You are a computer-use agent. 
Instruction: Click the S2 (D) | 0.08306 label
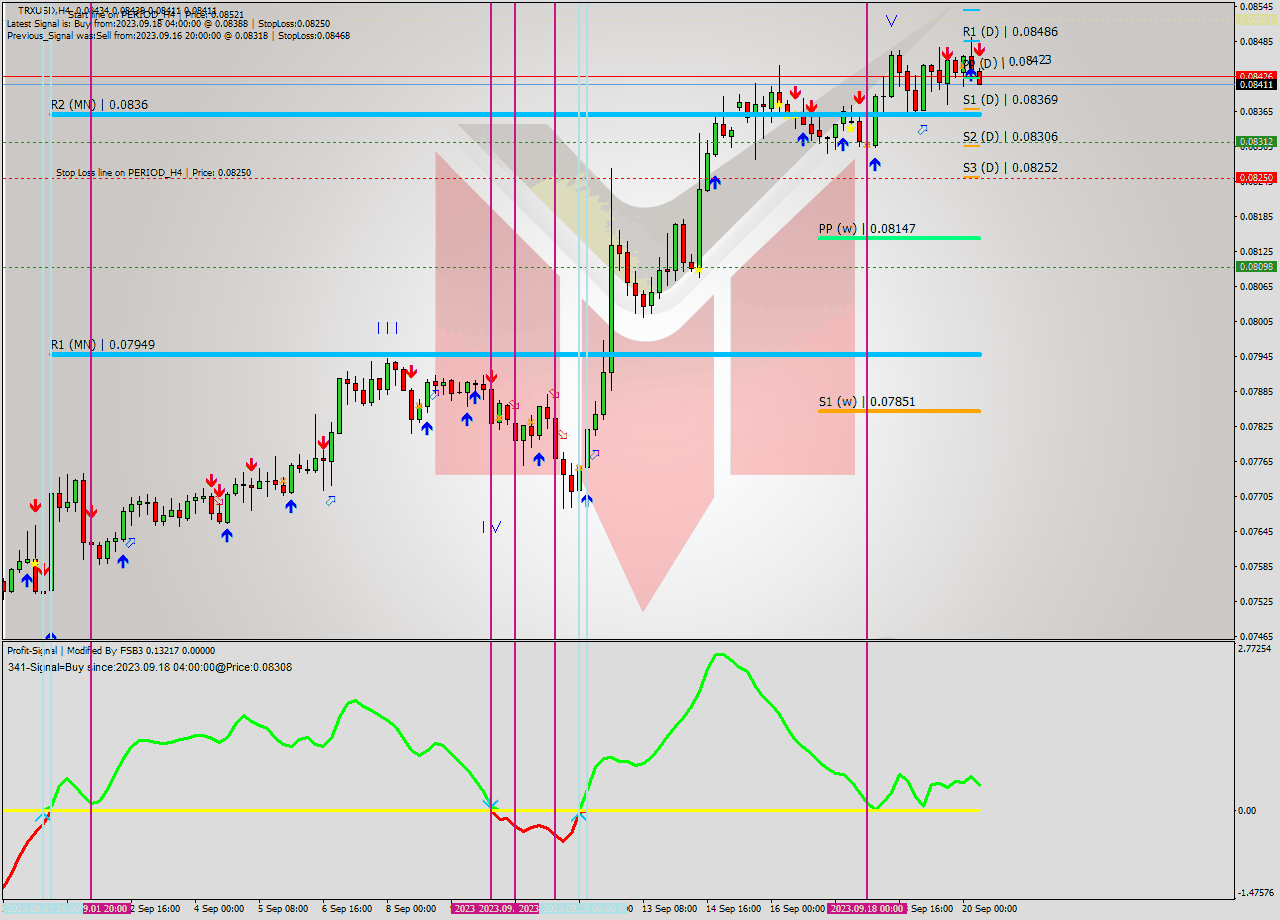click(1010, 137)
